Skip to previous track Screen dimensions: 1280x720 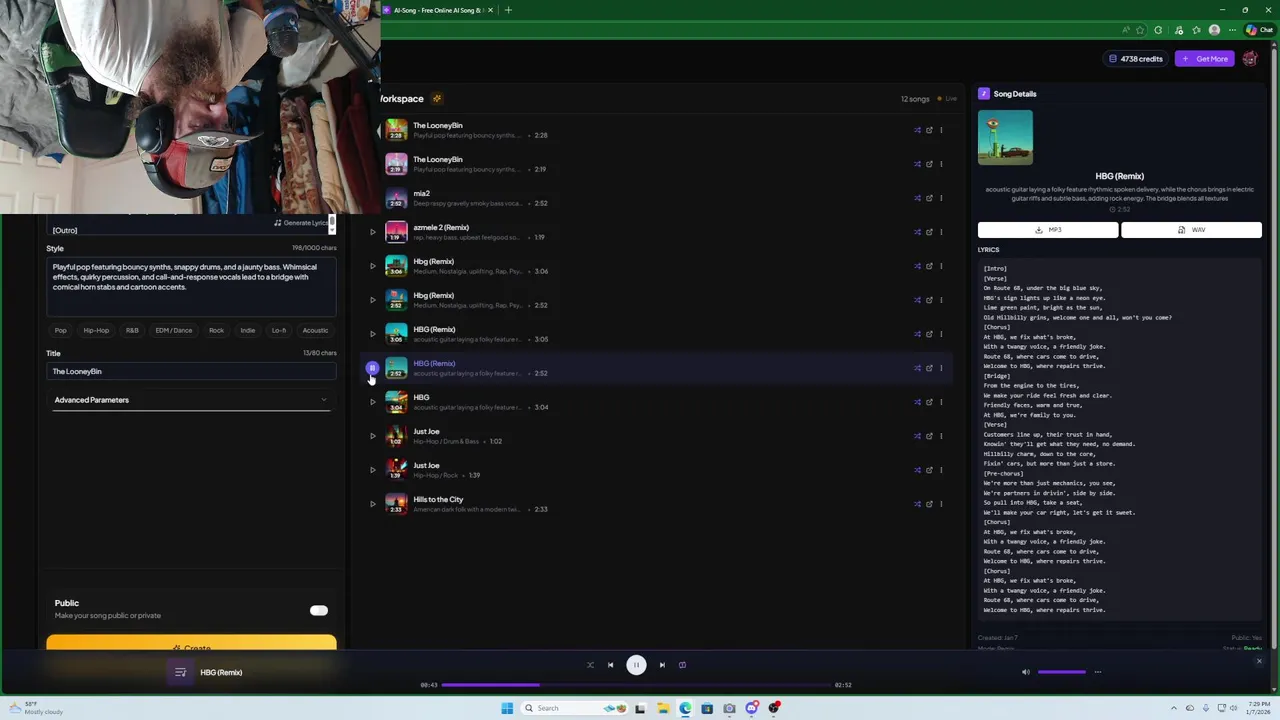point(610,665)
